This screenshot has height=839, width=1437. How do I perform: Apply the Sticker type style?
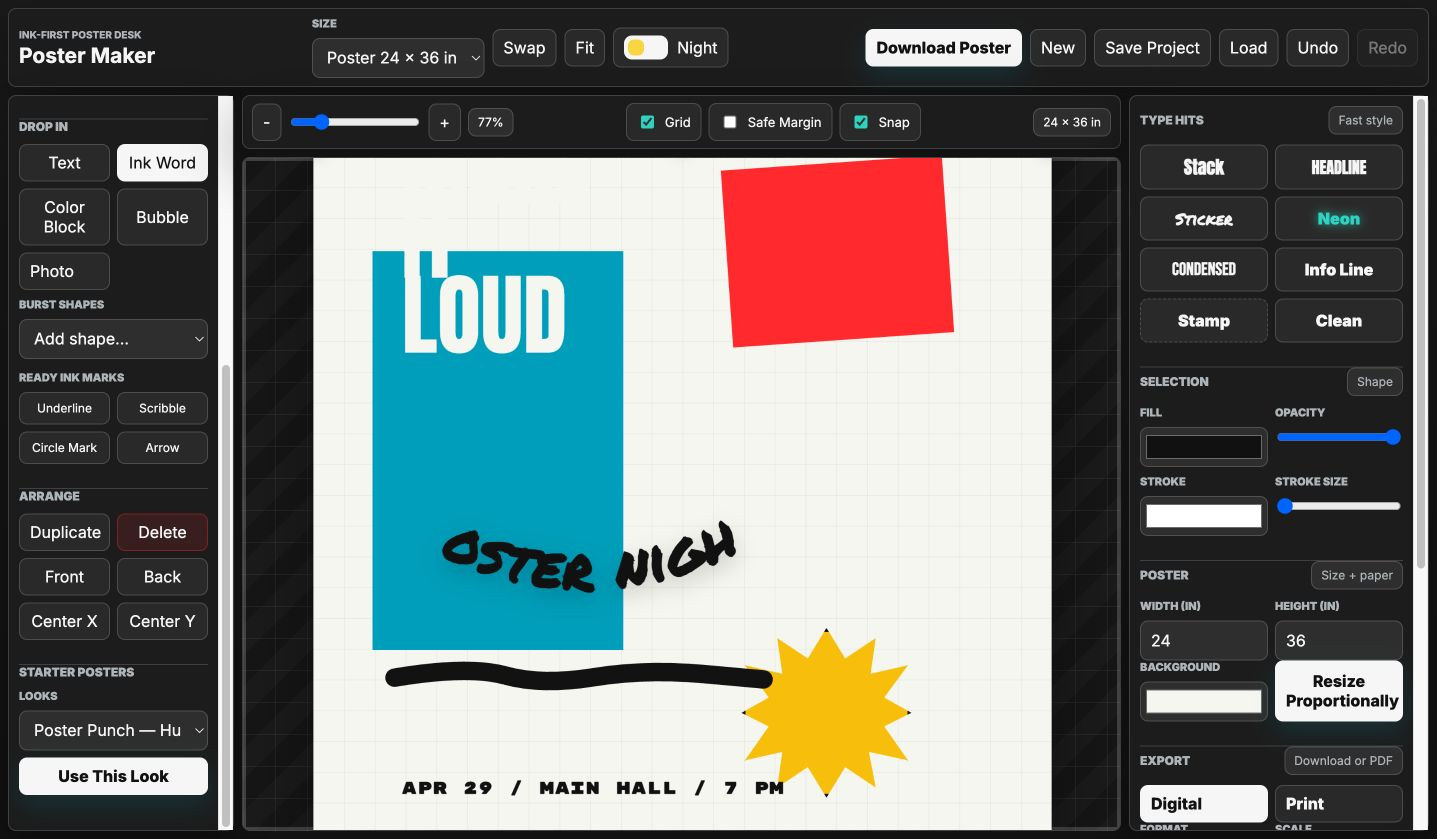pos(1204,219)
